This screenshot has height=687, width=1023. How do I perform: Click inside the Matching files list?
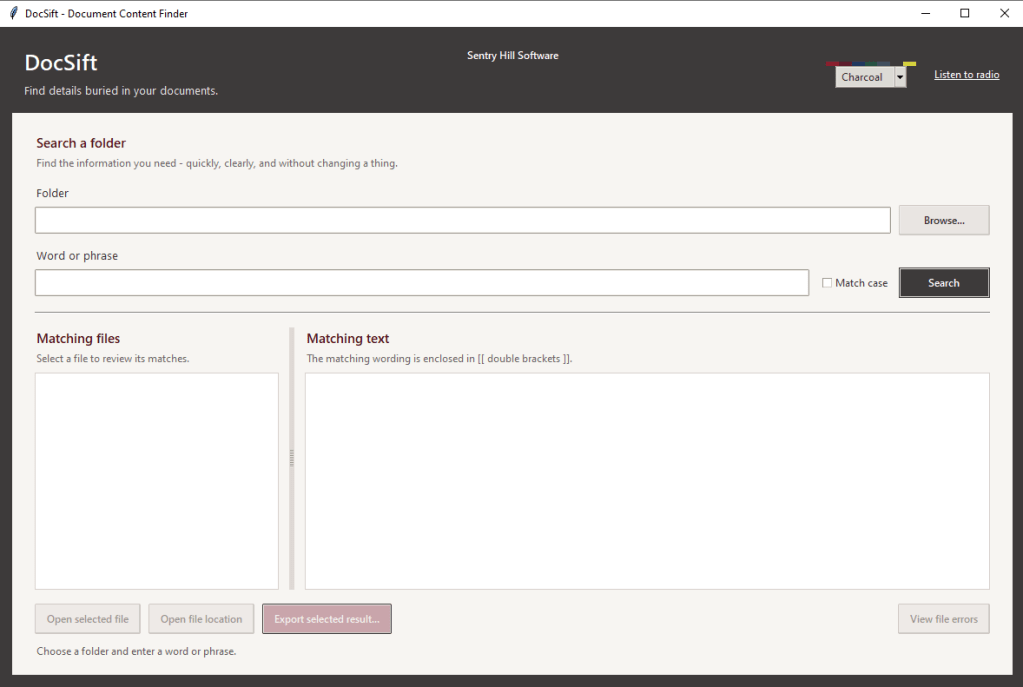tap(157, 481)
